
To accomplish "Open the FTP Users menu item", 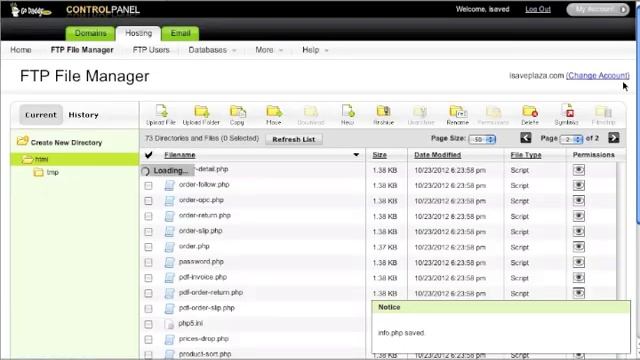I will click(151, 50).
